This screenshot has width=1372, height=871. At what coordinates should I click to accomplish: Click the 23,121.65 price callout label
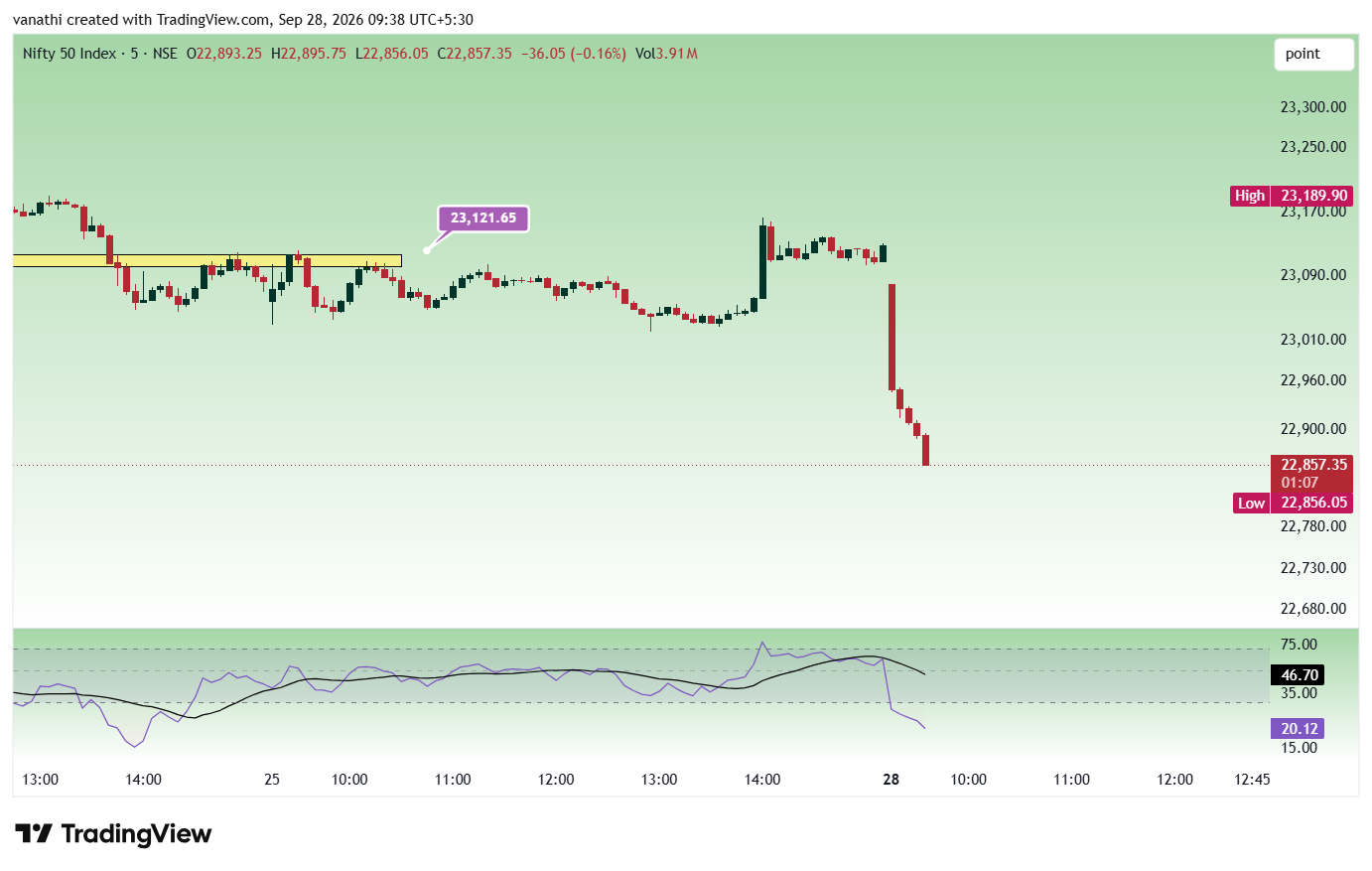pos(483,218)
